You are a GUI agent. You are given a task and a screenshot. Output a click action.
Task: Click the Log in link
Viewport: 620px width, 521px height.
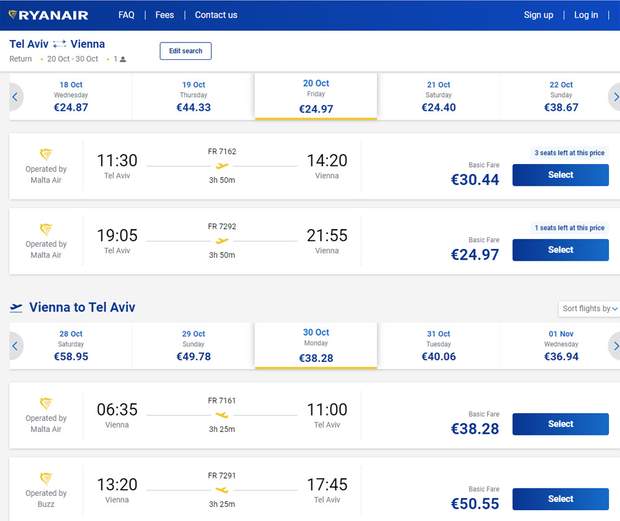[586, 15]
